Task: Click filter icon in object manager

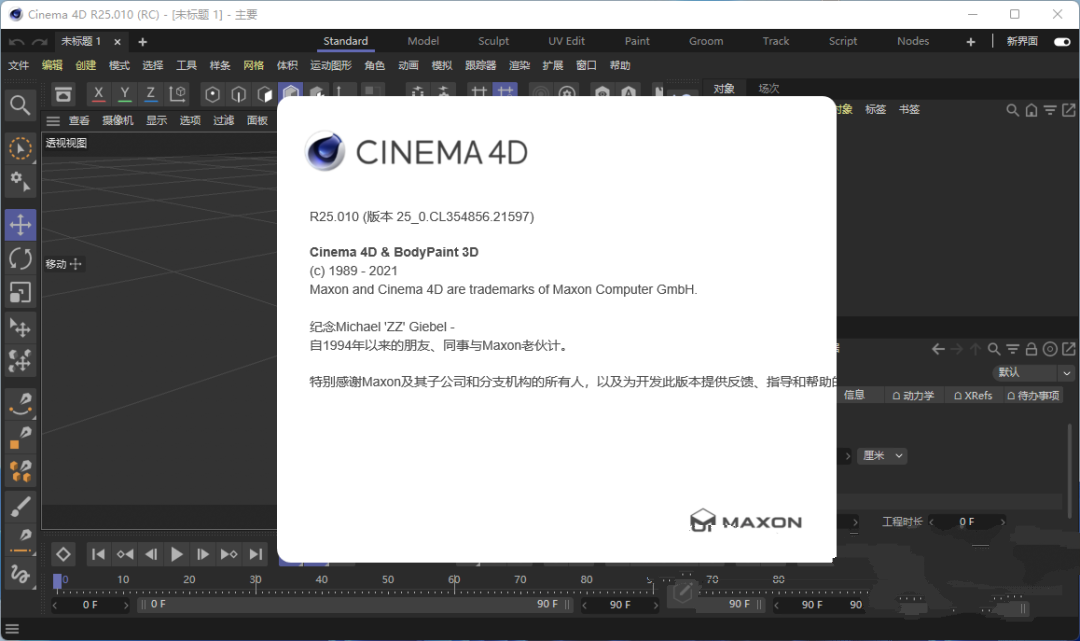Action: coord(1050,110)
